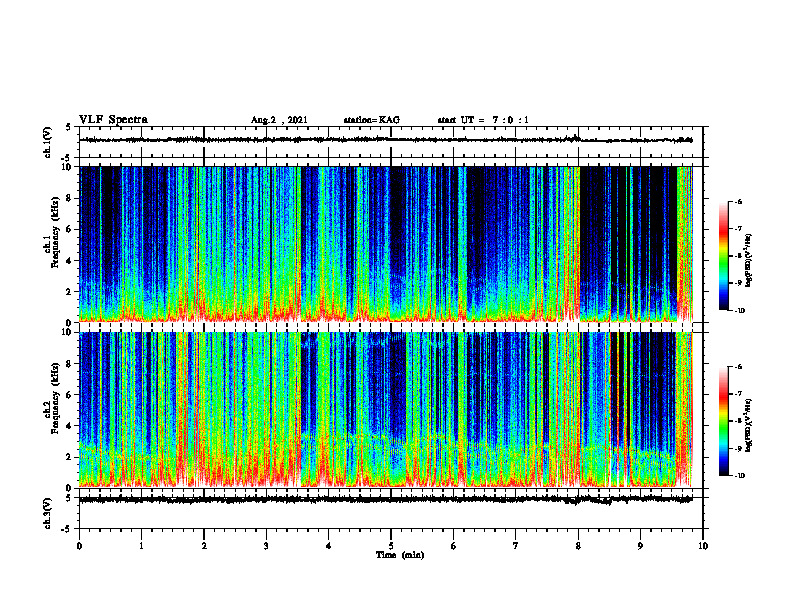Click the time axis tick label "0"
Viewport: 792px width, 612px height.
79,546
